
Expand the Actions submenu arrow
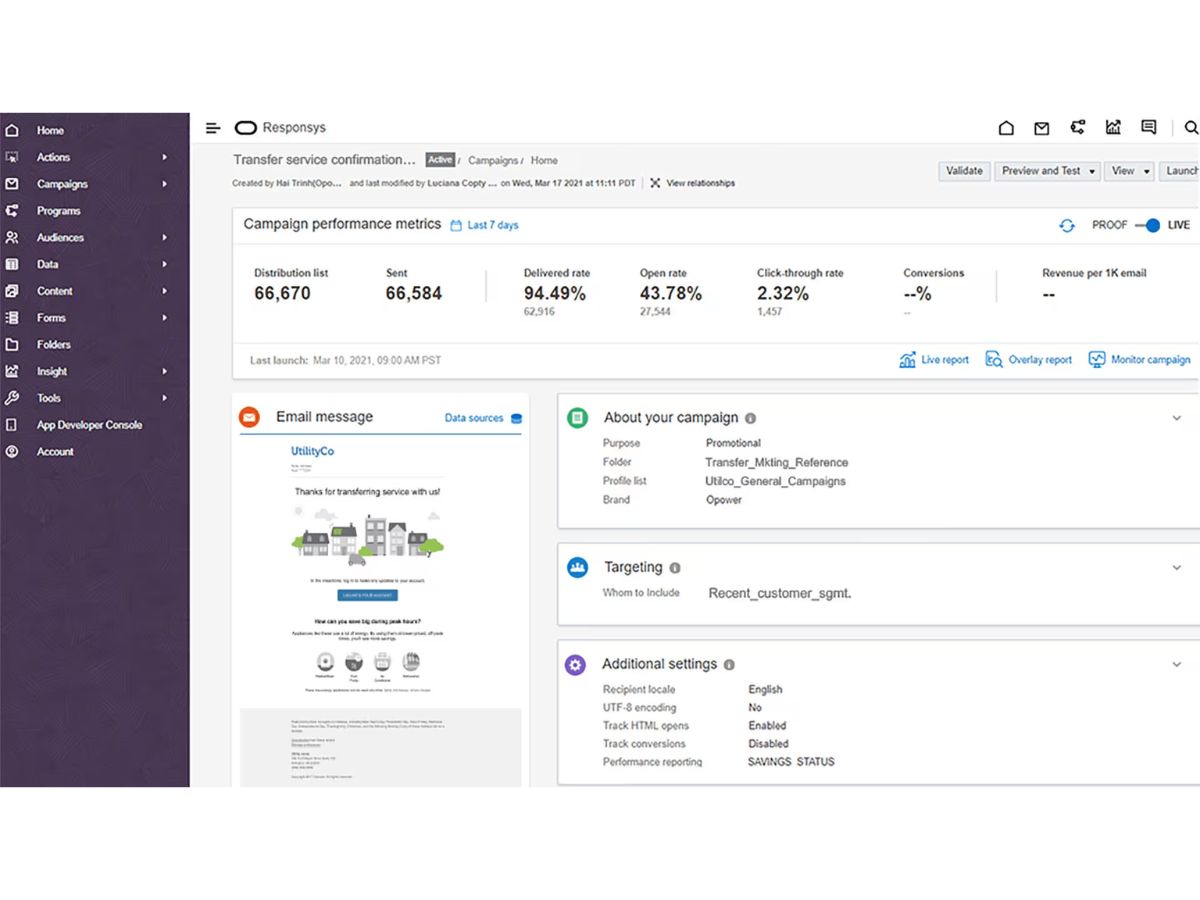[x=165, y=157]
